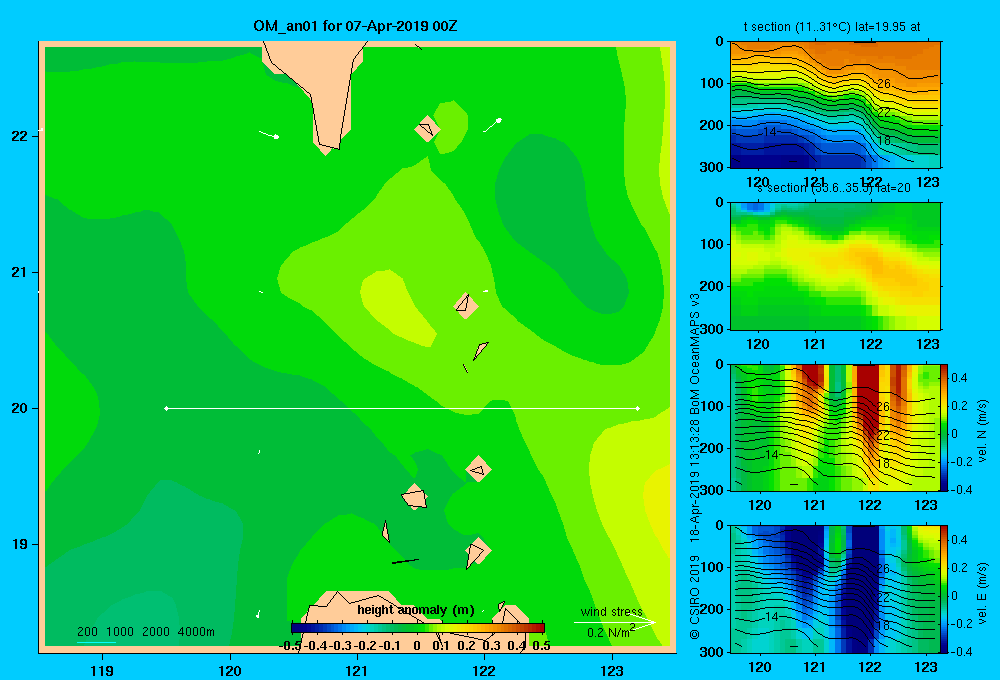Click the 'vel. E (m/s)' axis label
1000x680 pixels.
pyautogui.click(x=982, y=593)
